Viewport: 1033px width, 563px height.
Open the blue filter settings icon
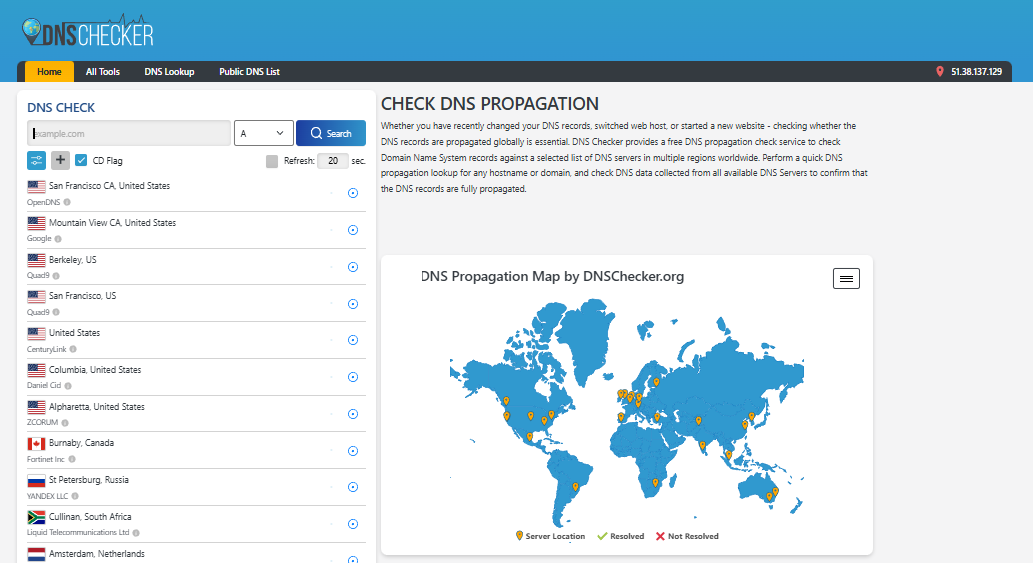pyautogui.click(x=36, y=160)
